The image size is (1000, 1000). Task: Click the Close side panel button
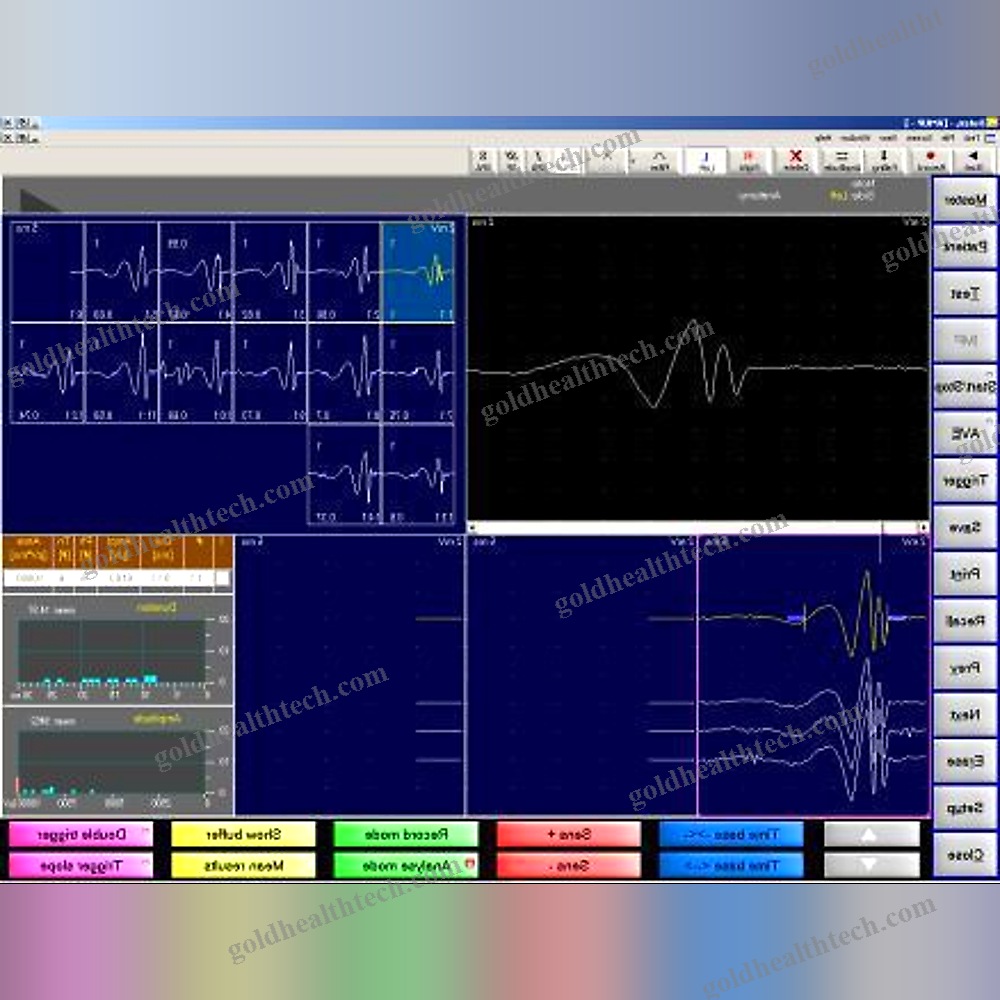coord(964,855)
